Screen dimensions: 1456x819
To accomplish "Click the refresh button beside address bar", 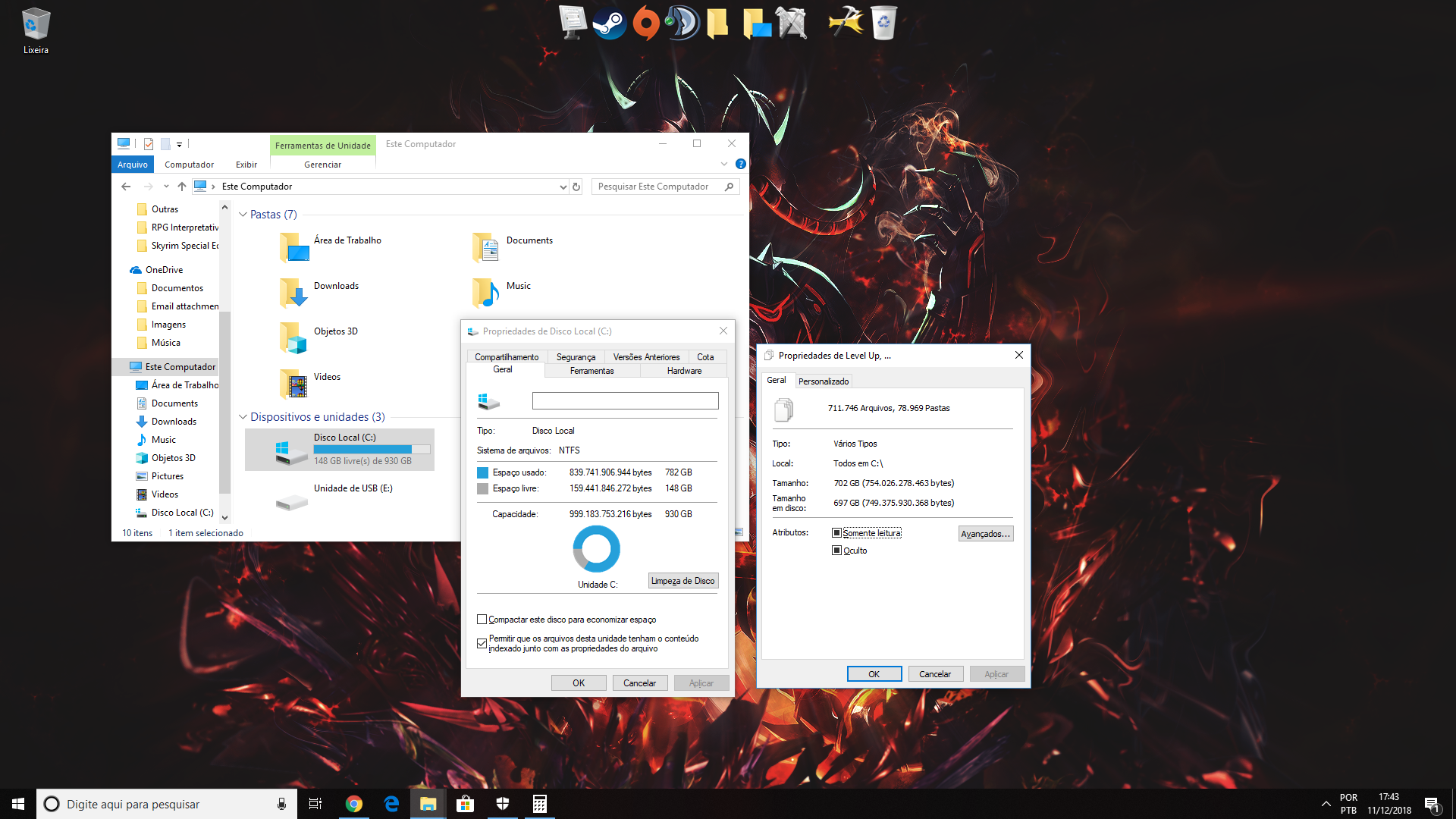I will tap(576, 187).
